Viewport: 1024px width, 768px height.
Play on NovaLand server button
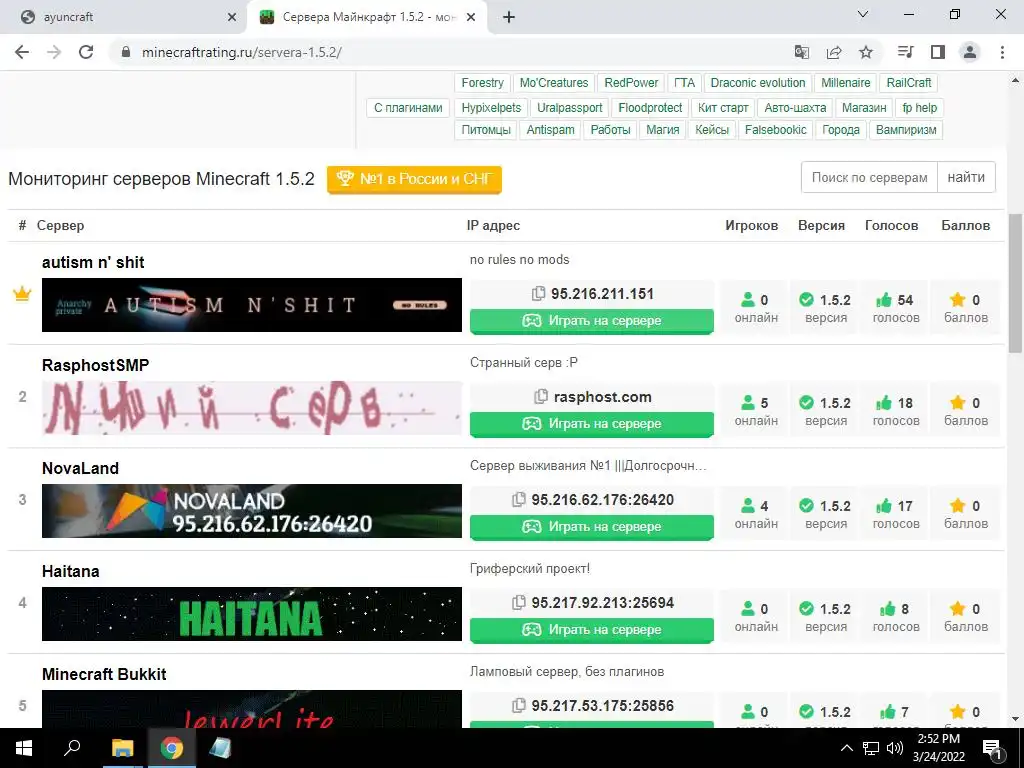(x=592, y=527)
